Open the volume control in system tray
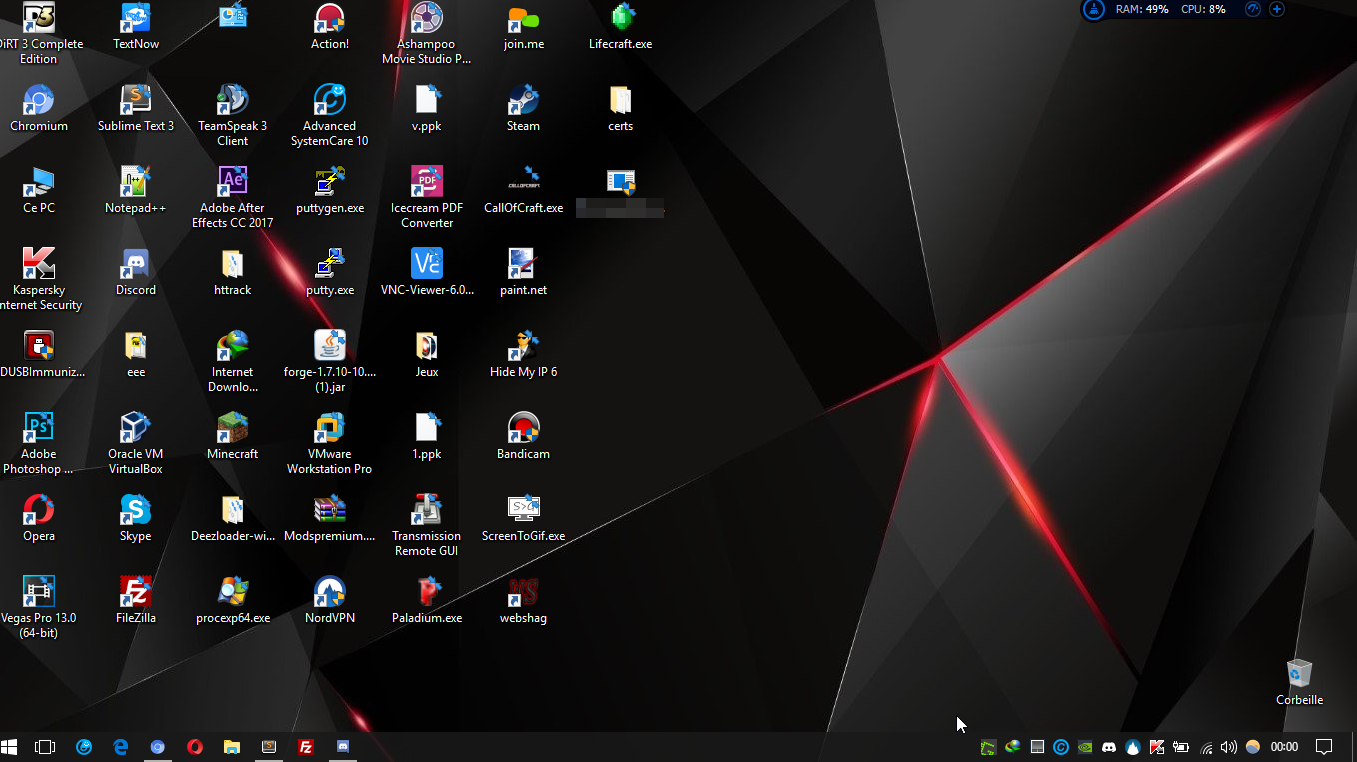This screenshot has height=762, width=1357. (x=1229, y=747)
